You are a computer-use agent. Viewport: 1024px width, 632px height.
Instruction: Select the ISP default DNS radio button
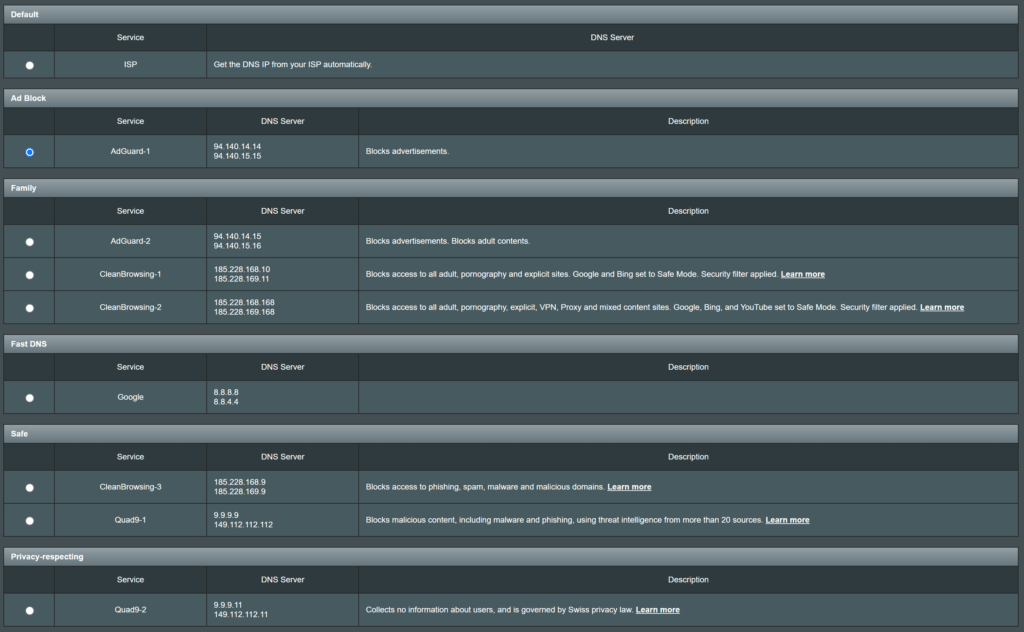(x=29, y=65)
